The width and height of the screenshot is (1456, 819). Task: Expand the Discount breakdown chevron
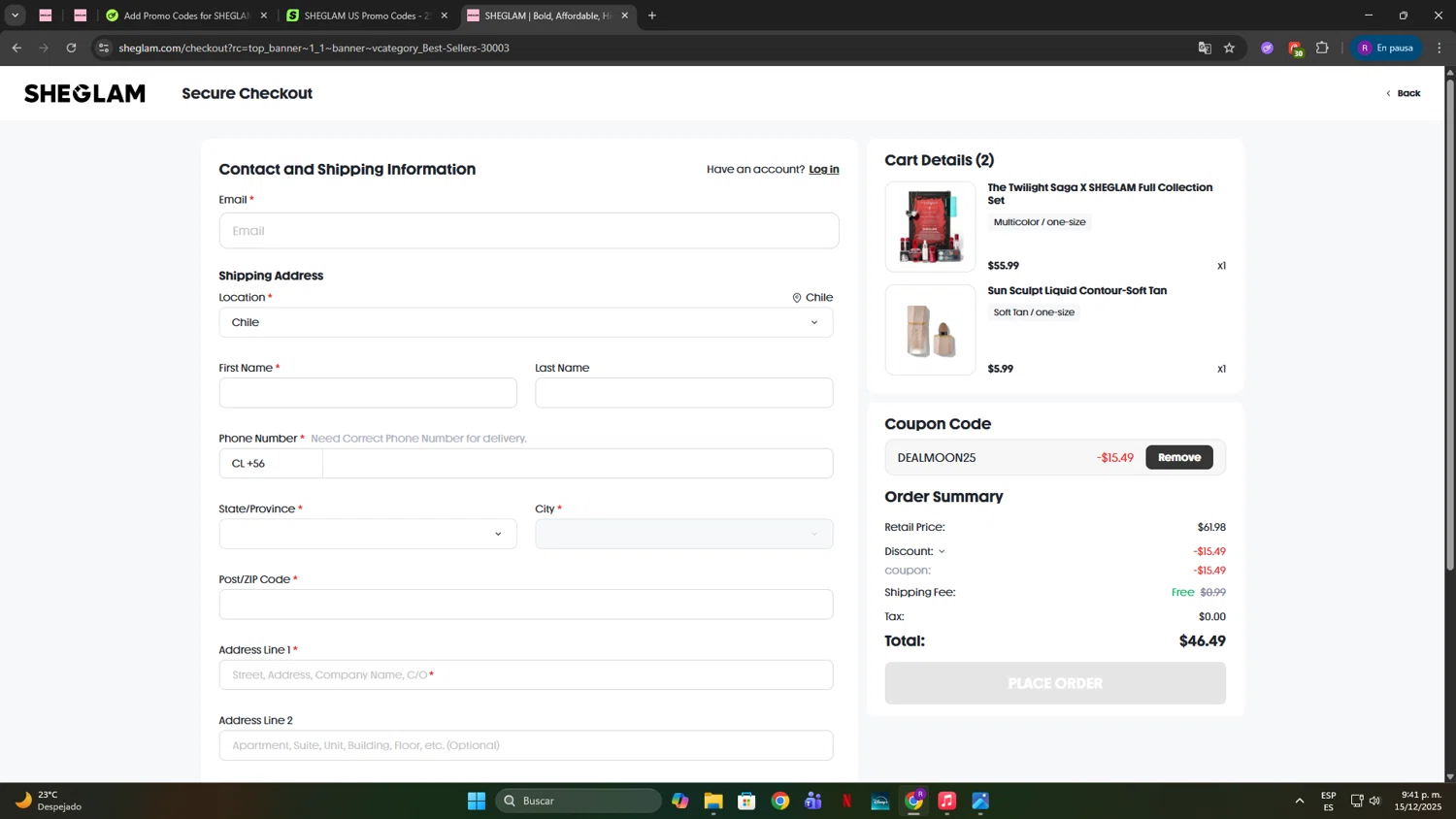942,552
